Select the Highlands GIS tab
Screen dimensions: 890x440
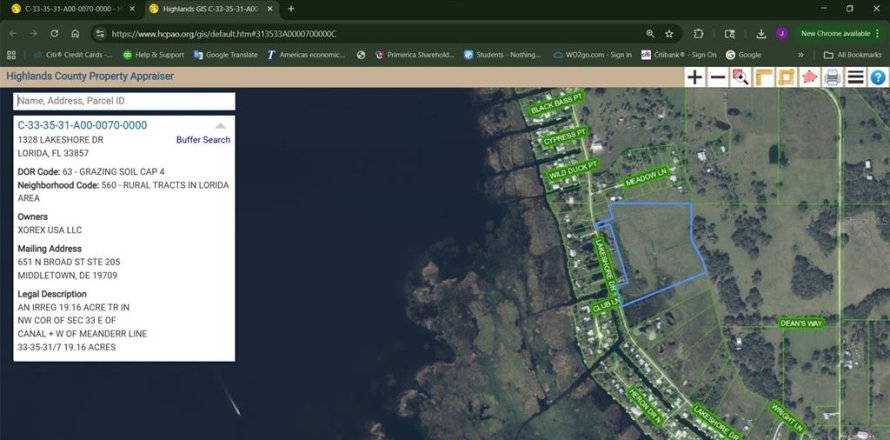coord(211,9)
